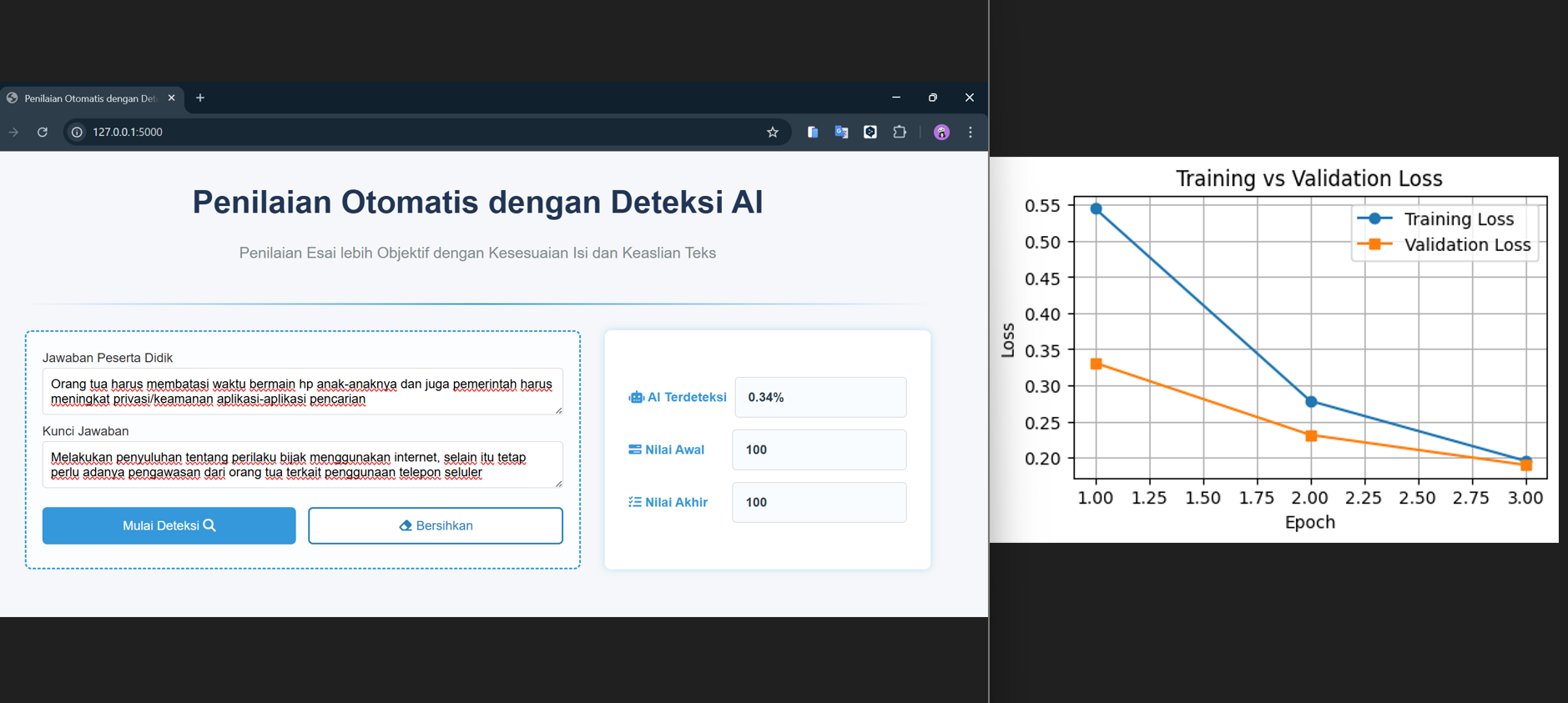Open the Google Translate extension icon
Screen dimensions: 1568x703
click(841, 132)
